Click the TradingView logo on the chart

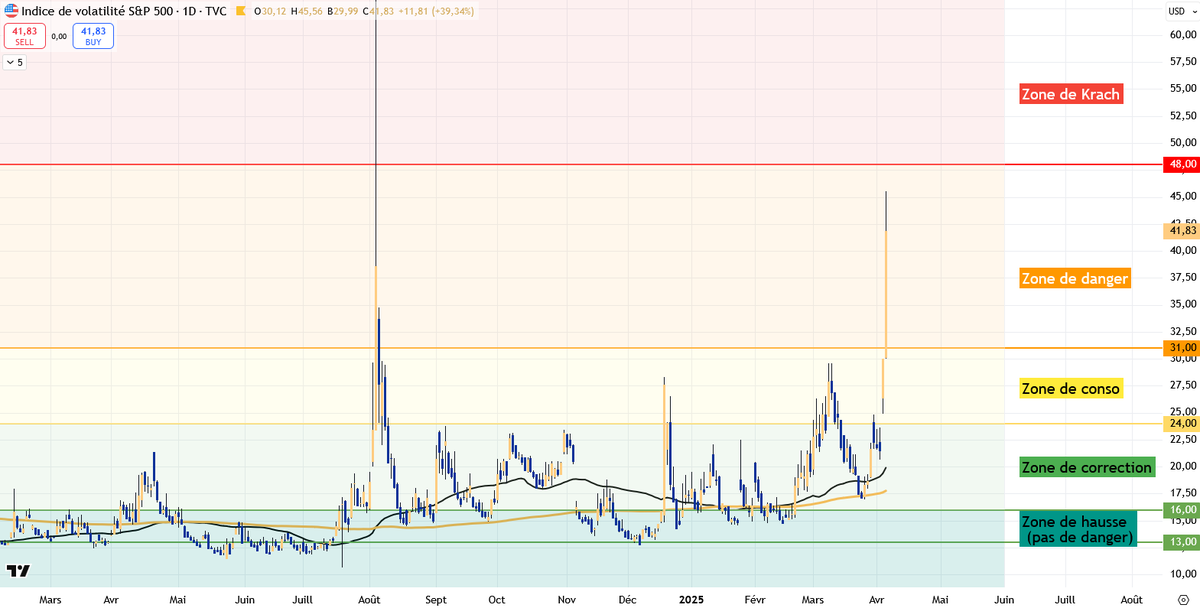[x=17, y=571]
